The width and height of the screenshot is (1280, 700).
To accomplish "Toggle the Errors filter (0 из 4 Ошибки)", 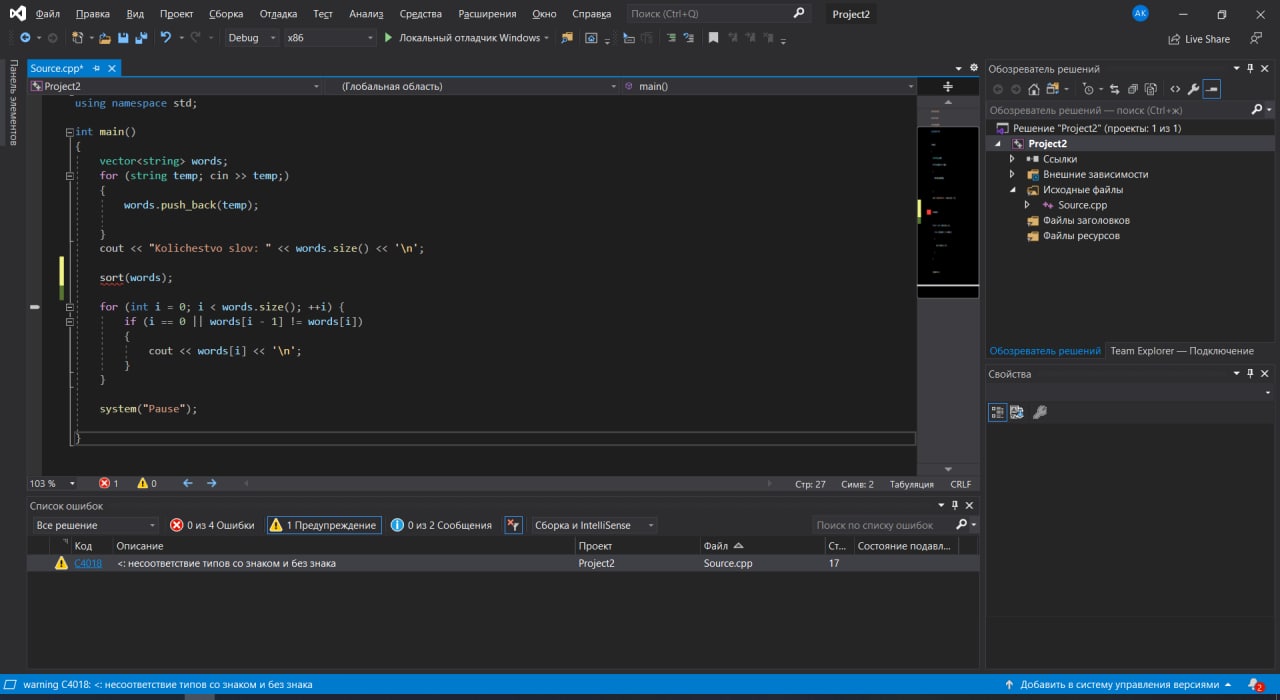I will click(x=212, y=525).
